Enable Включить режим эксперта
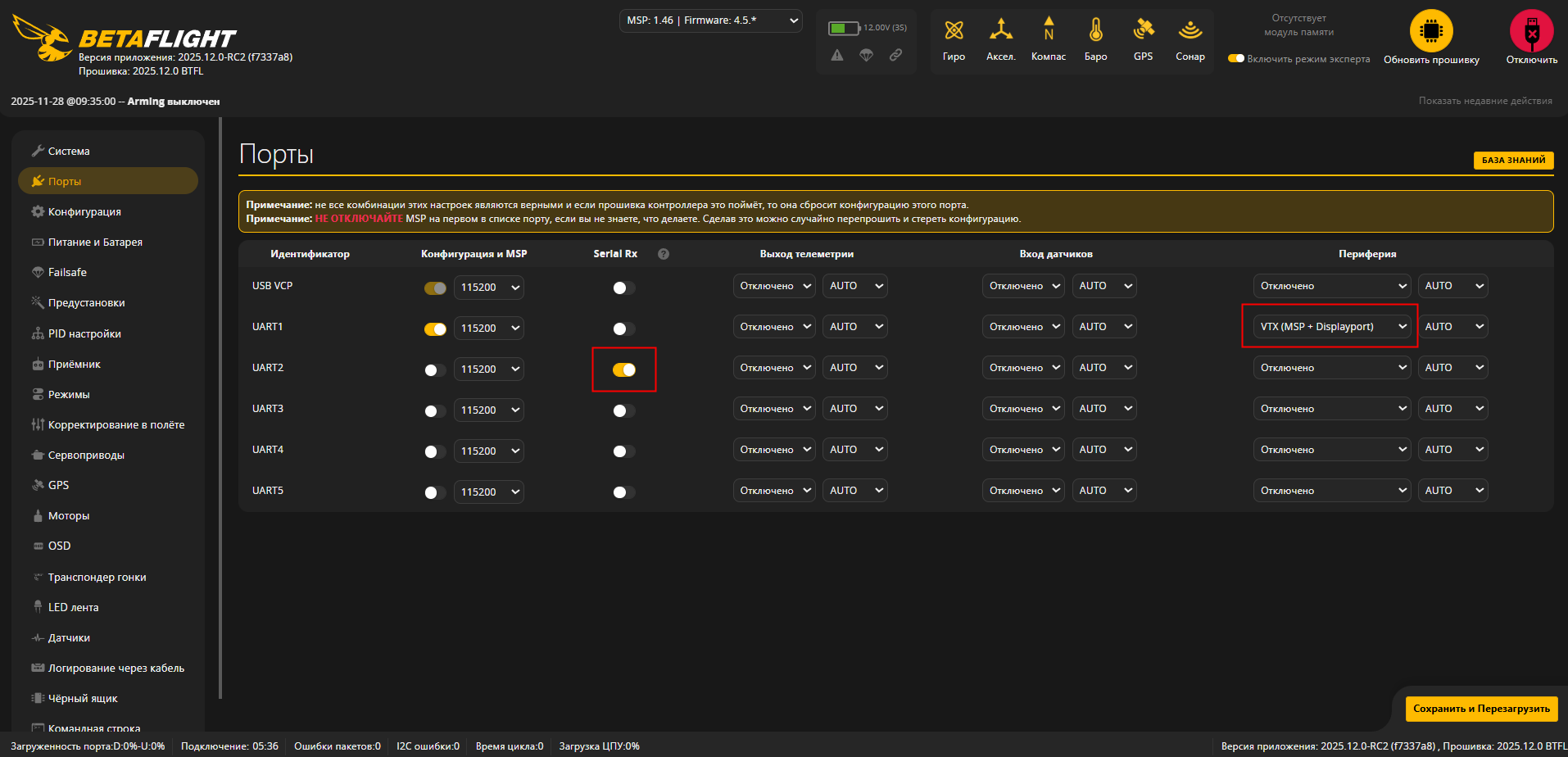The height and width of the screenshot is (757, 1568). [1235, 59]
